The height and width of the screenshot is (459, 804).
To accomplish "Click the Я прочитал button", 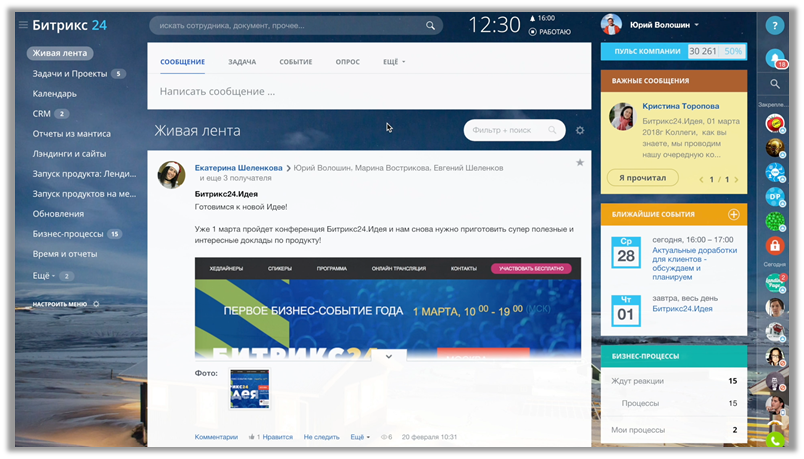I will click(642, 178).
